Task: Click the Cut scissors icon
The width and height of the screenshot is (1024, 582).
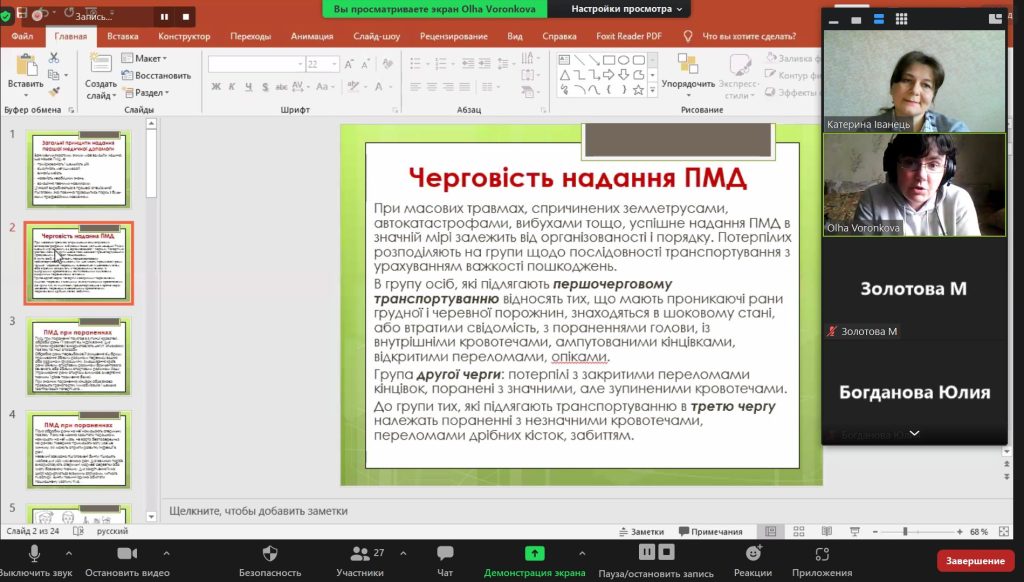Action: click(x=54, y=58)
